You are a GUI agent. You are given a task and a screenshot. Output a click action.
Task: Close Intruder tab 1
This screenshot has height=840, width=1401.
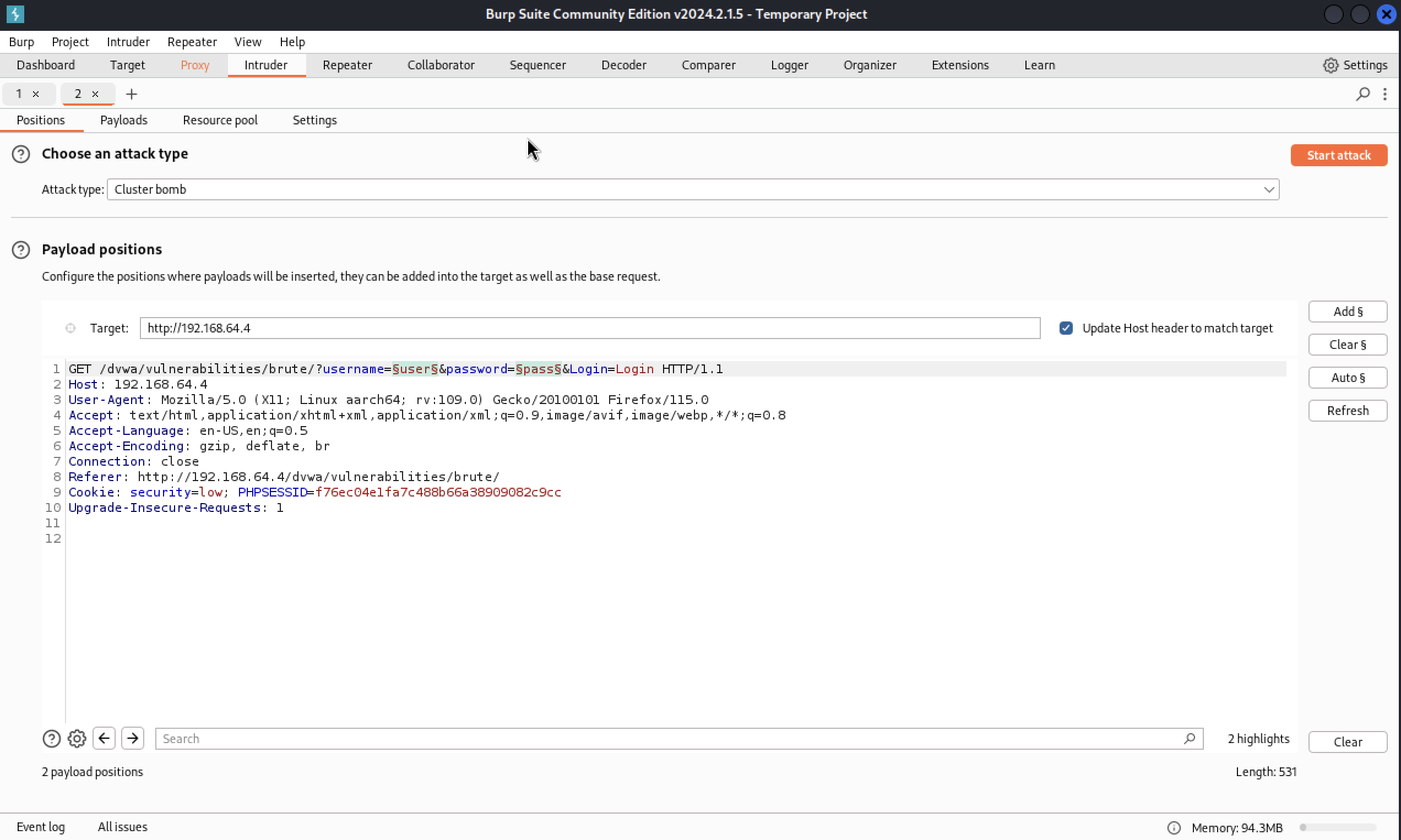tap(36, 94)
